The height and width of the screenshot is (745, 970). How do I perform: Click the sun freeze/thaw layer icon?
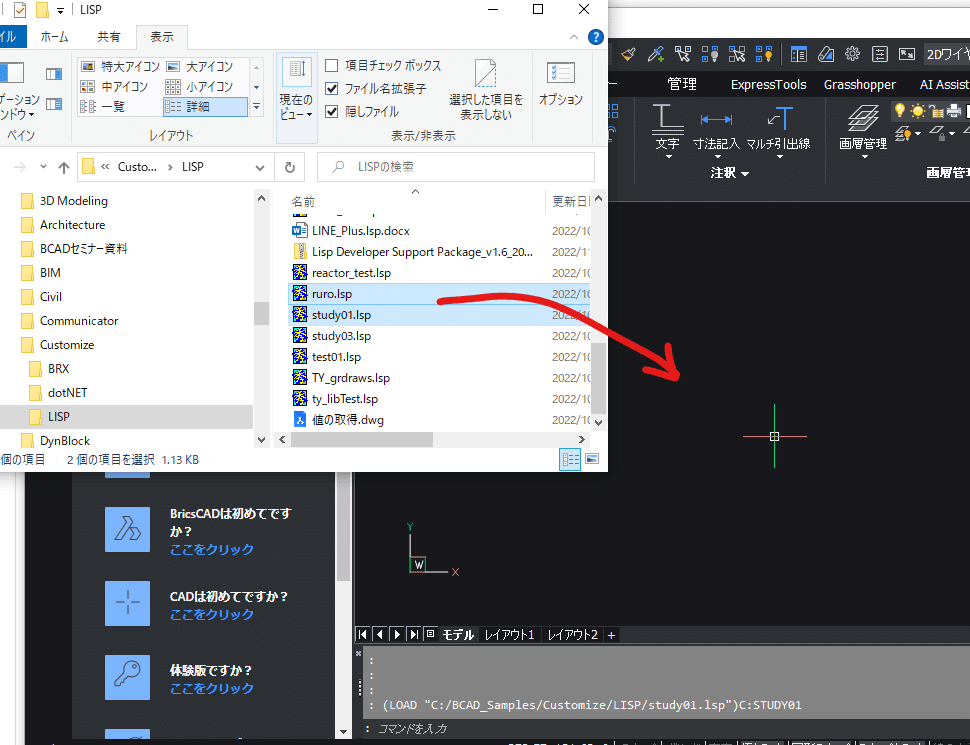click(918, 111)
